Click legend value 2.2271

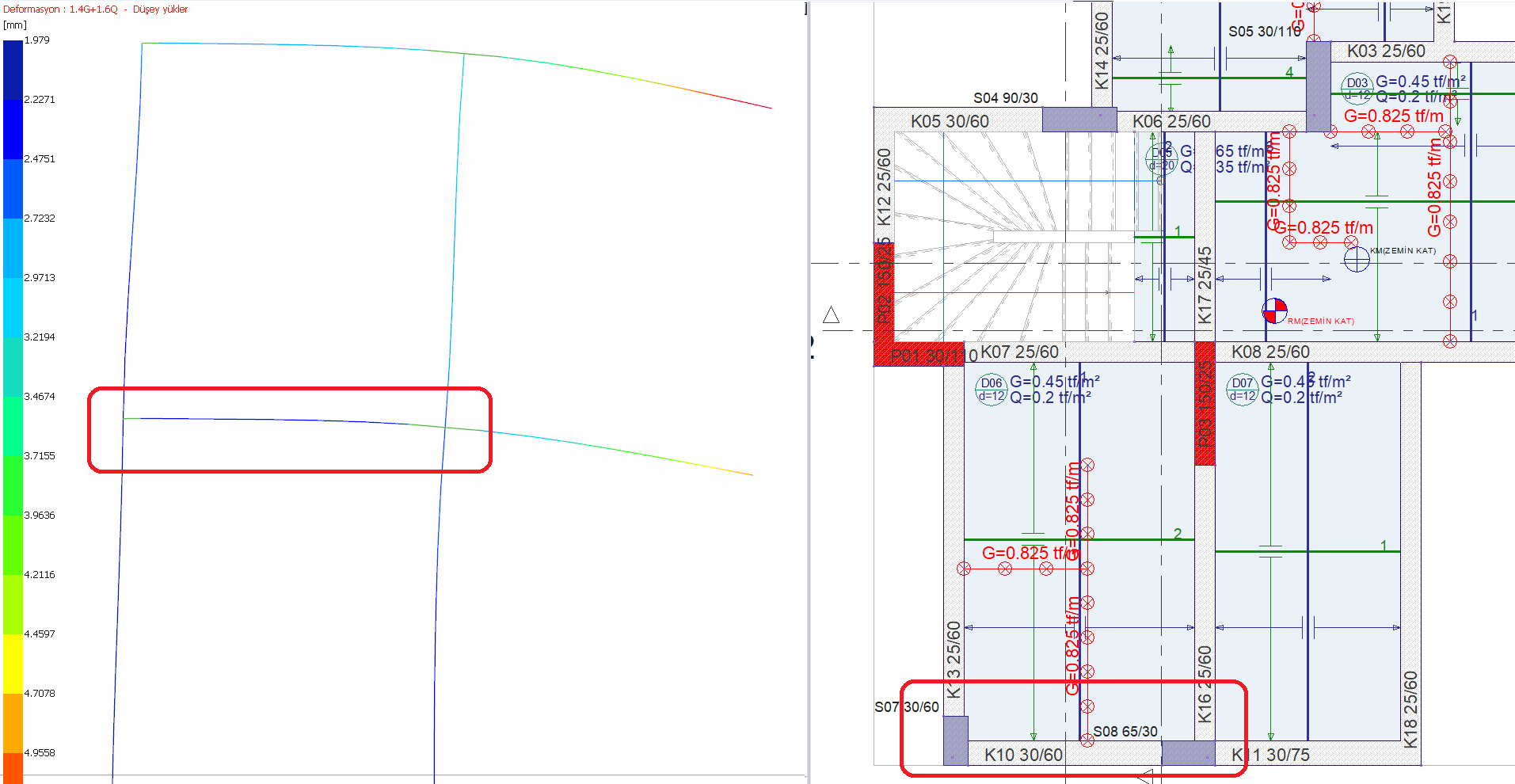[40, 99]
